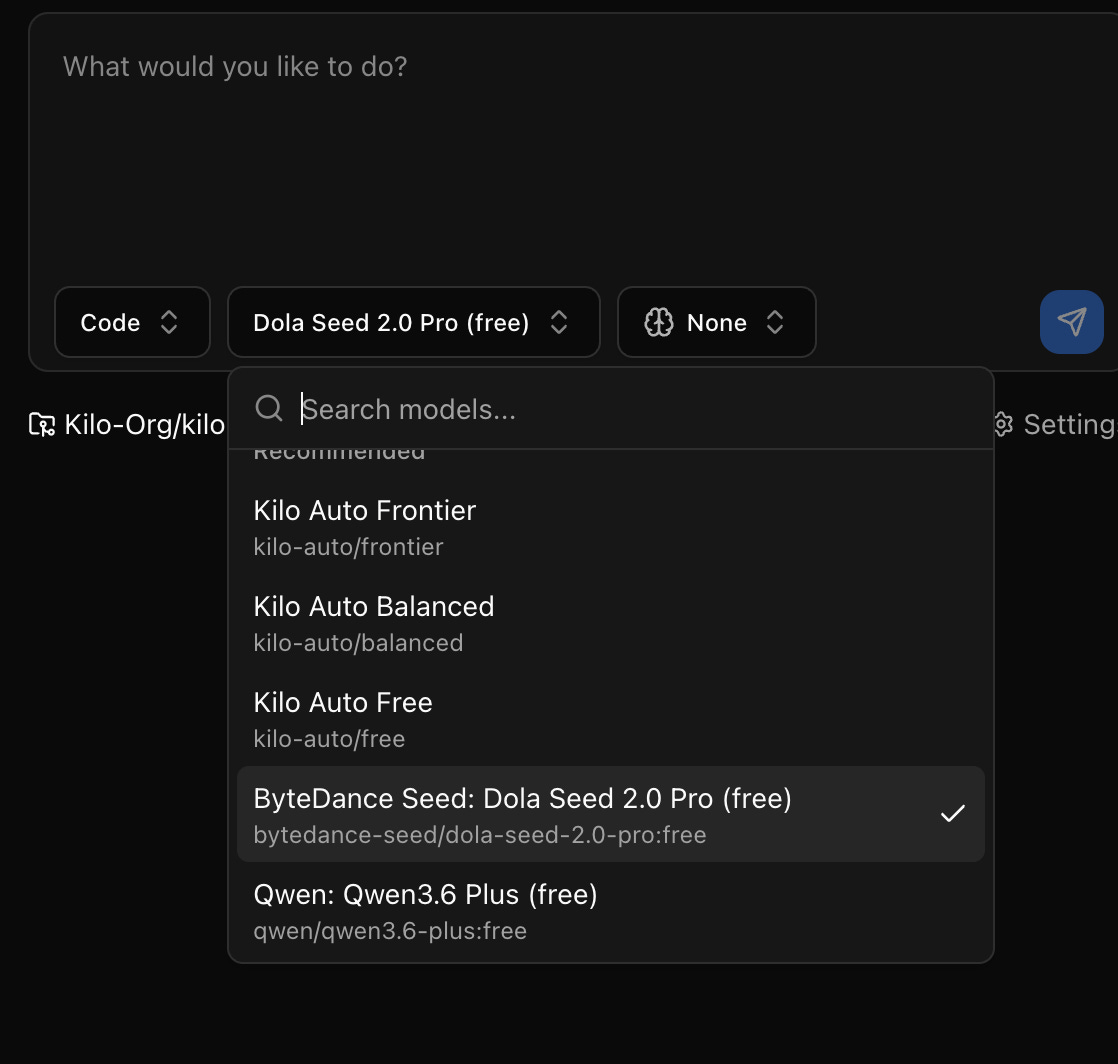Send message with paper plane button
1118x1064 pixels.
tap(1071, 322)
